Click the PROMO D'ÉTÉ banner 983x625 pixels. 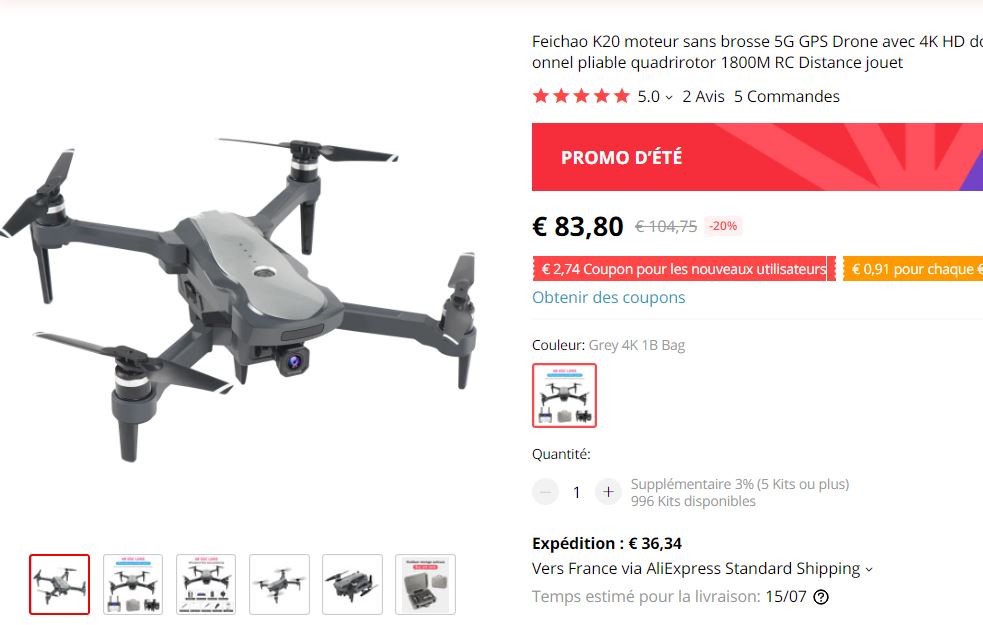tap(757, 157)
